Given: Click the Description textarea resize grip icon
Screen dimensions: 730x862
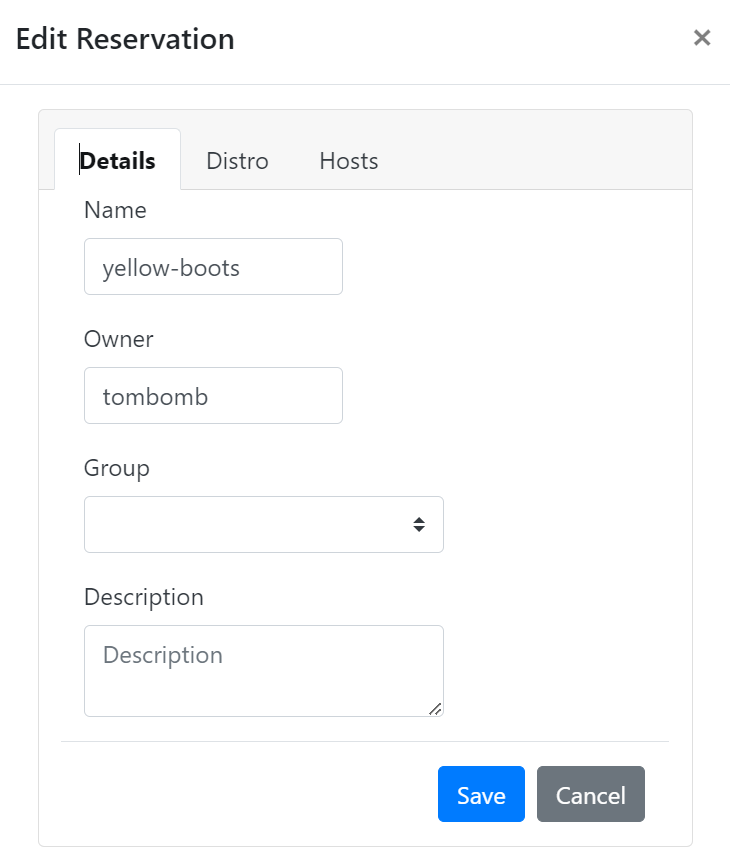Looking at the screenshot, I should [435, 709].
